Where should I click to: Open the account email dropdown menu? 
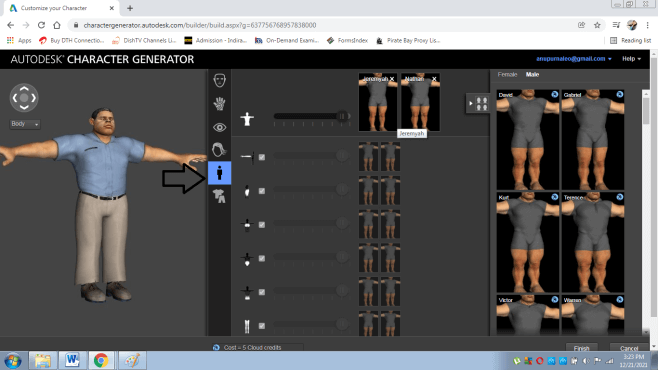574,59
